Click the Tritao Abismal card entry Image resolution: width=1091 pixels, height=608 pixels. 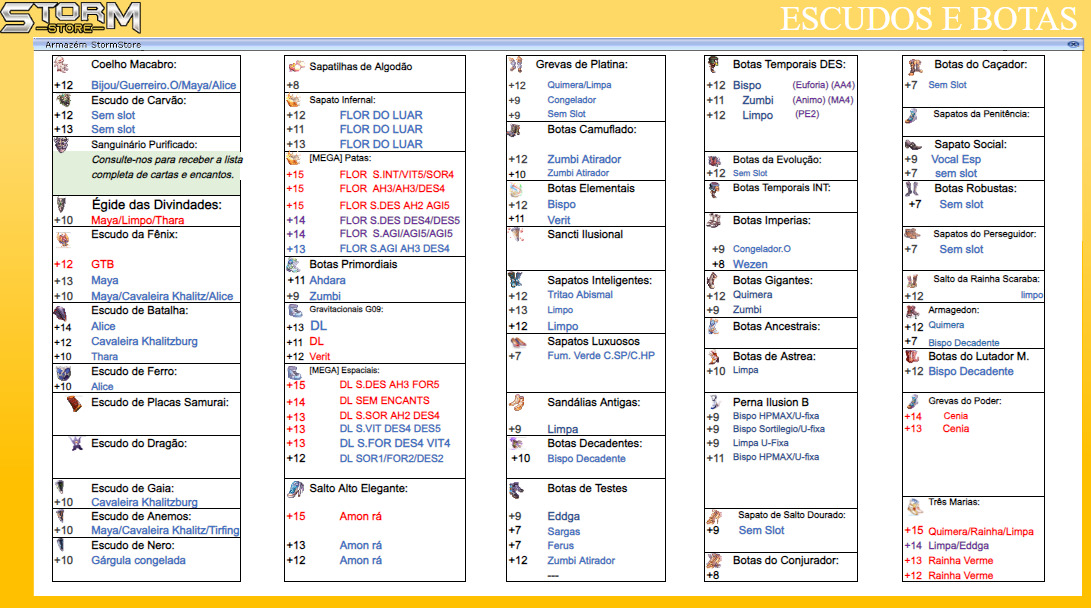(580, 295)
